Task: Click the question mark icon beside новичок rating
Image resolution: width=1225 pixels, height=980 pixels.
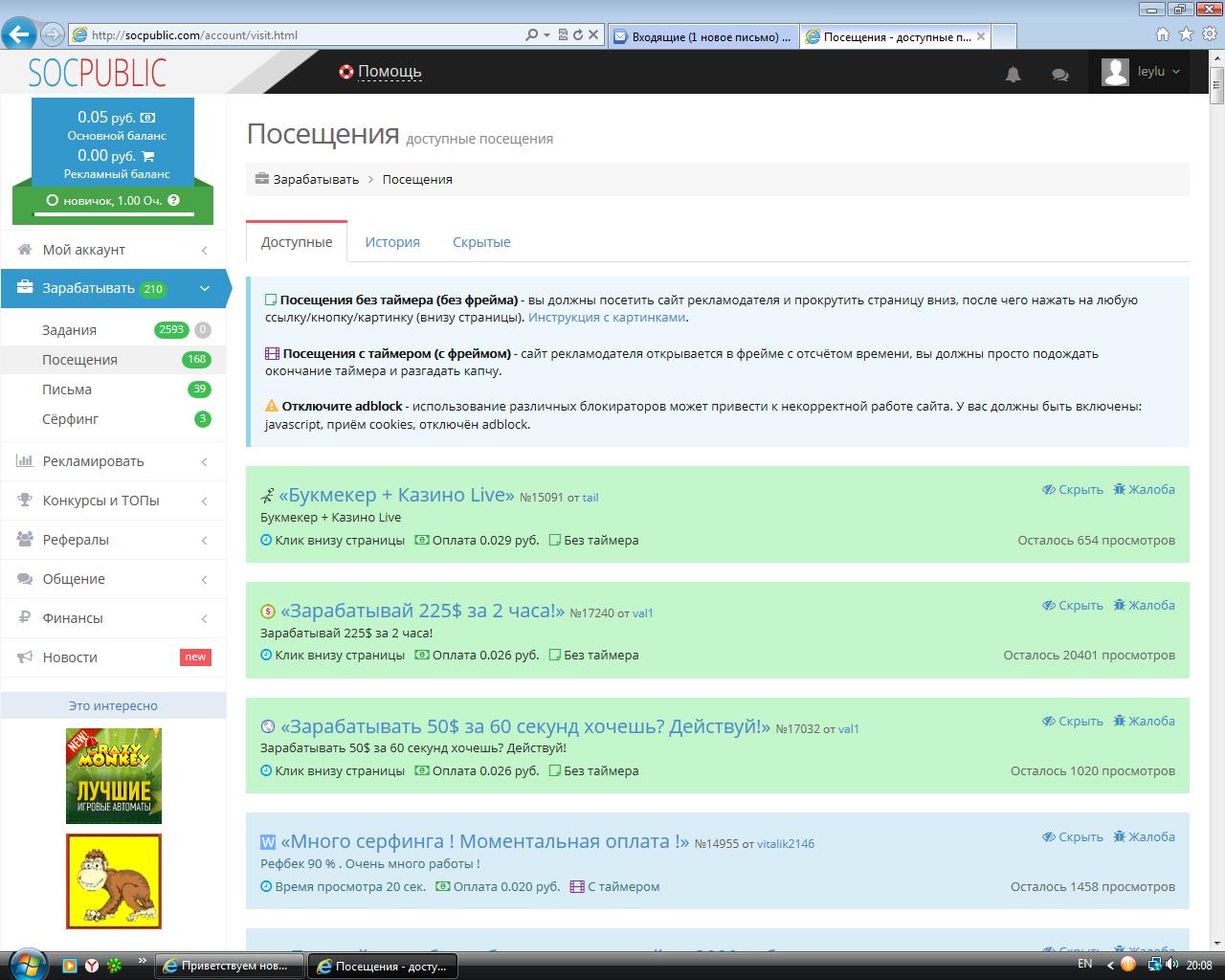Action: (173, 200)
